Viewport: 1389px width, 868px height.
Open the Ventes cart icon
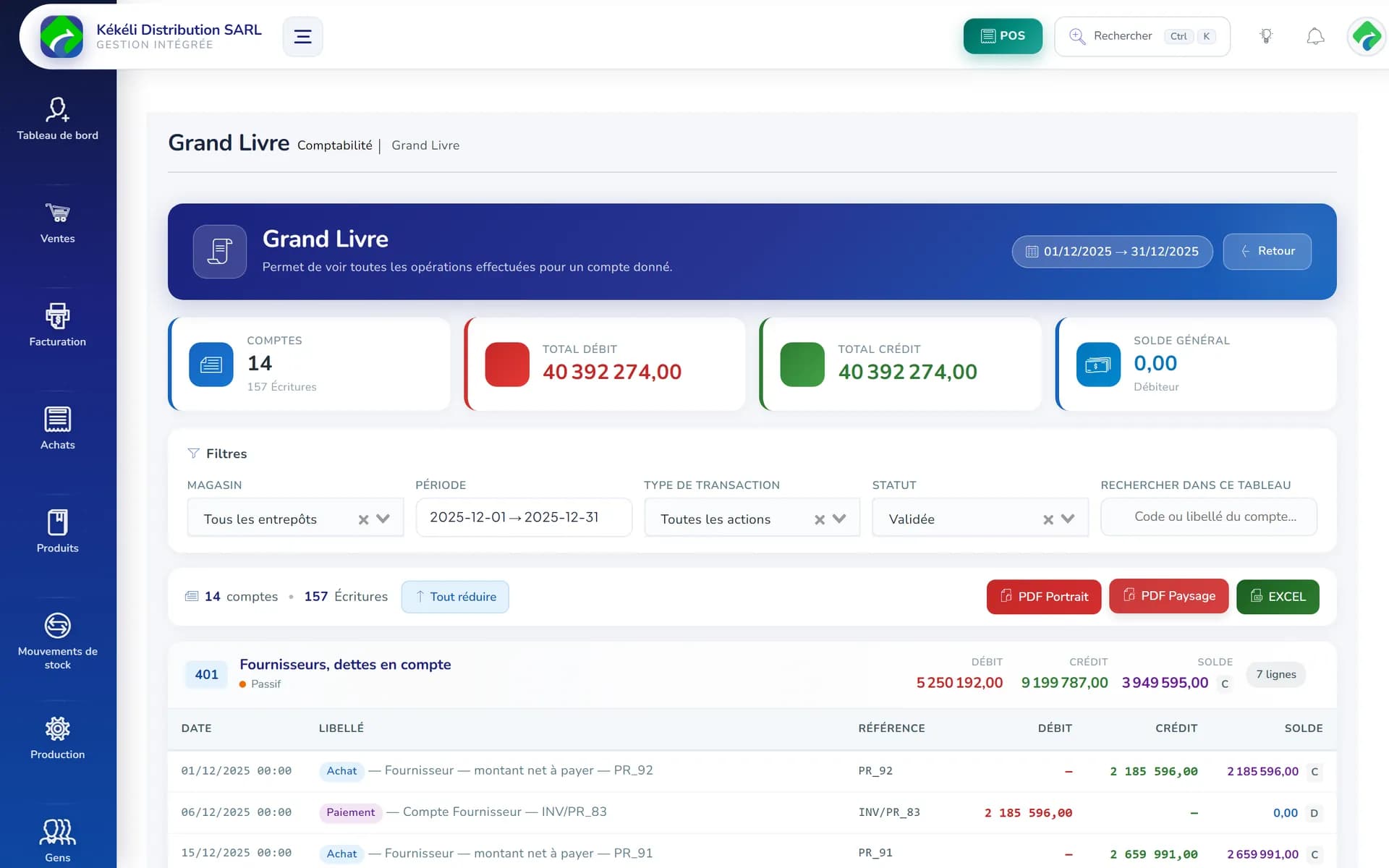tap(57, 213)
